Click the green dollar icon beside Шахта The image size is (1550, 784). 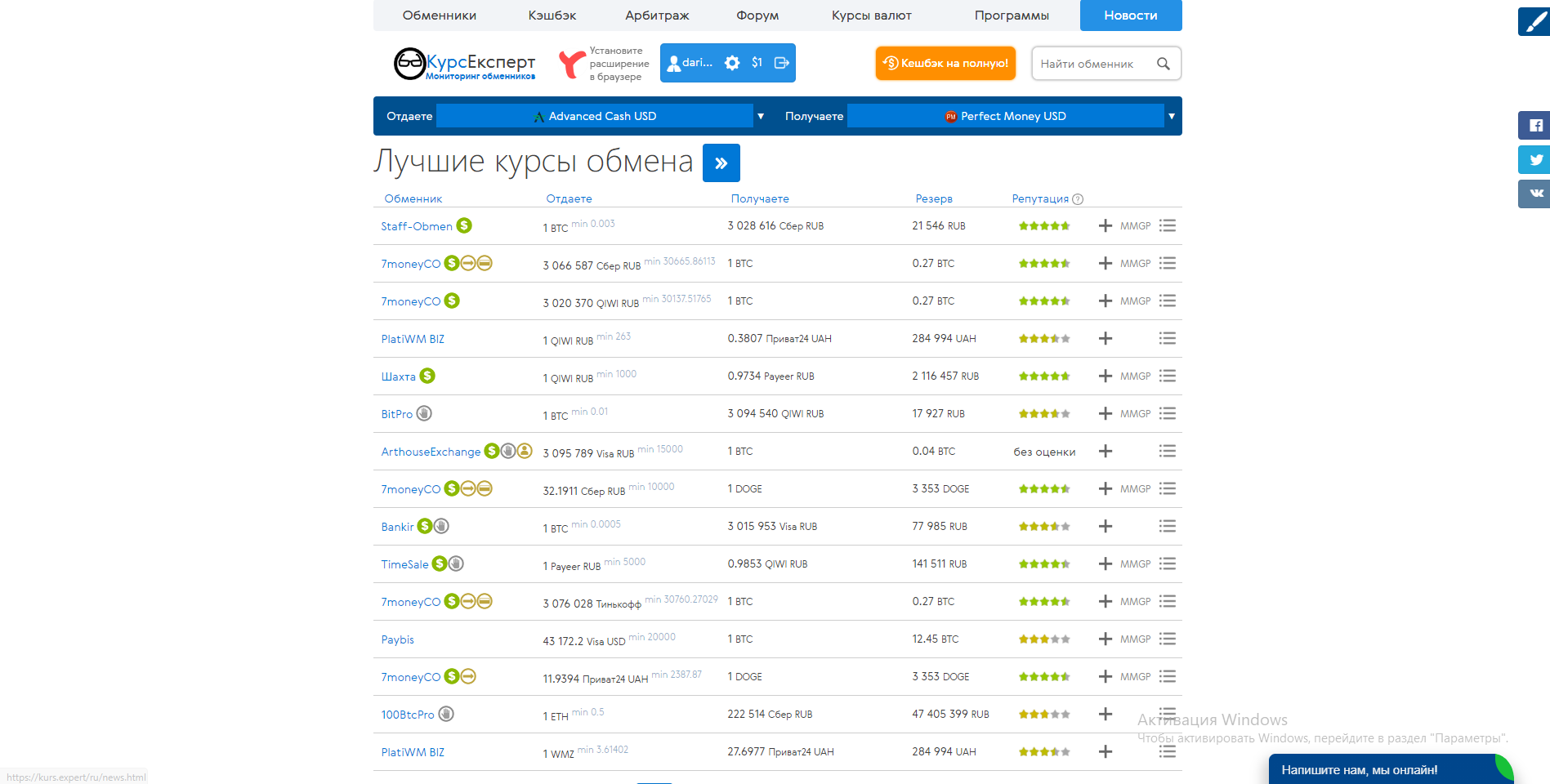pyautogui.click(x=427, y=376)
